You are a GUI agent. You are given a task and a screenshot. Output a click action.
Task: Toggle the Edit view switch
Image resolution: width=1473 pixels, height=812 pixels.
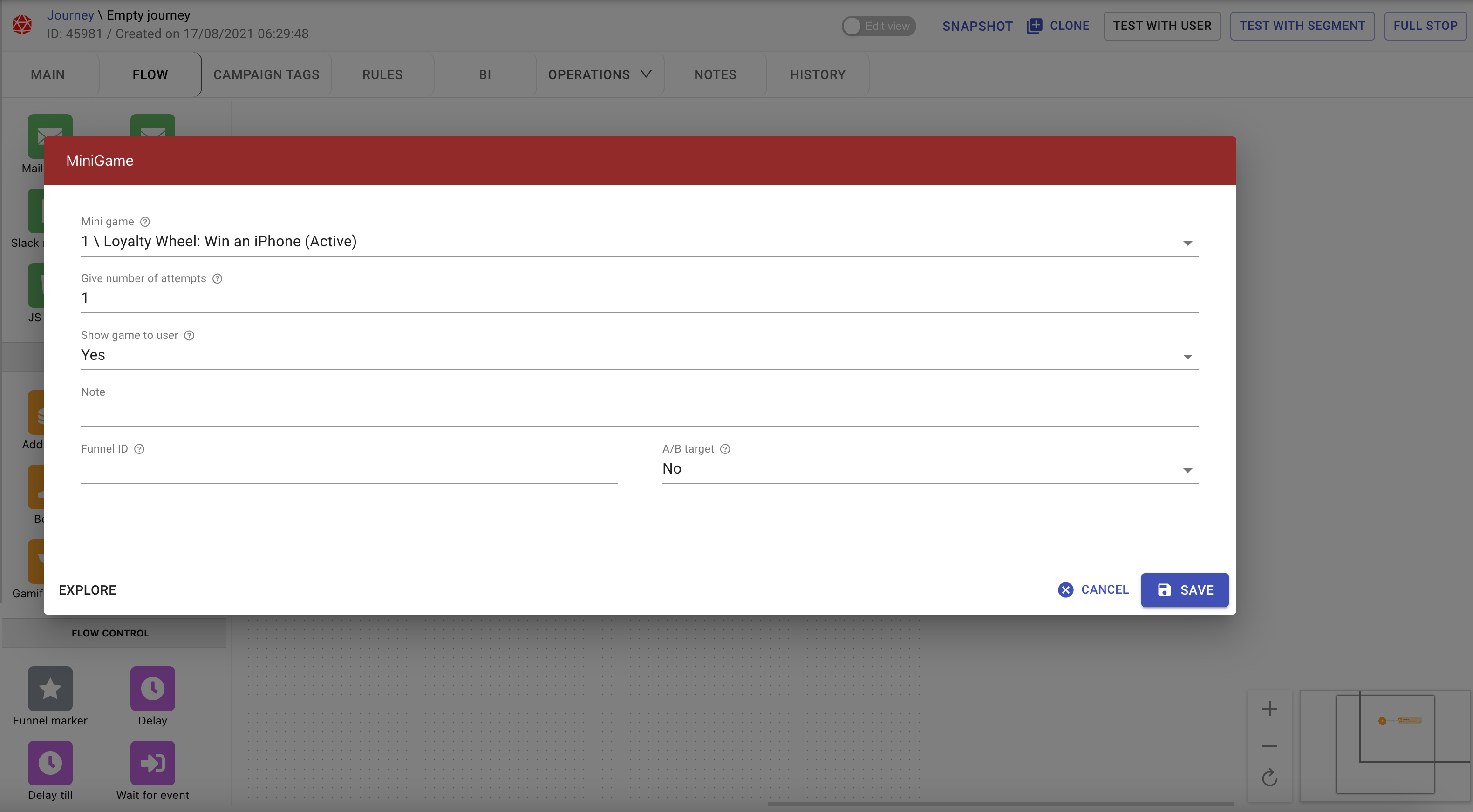[x=878, y=26]
